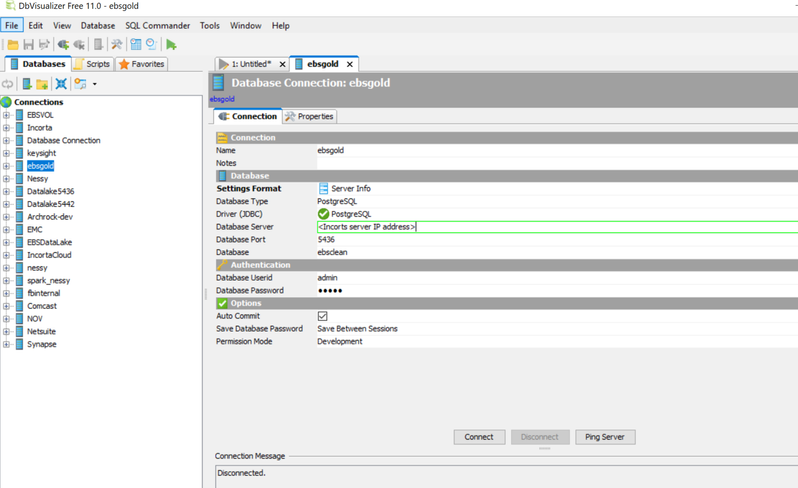Click the Save disk icon in toolbar
Viewport: 798px width, 488px height.
(x=29, y=44)
